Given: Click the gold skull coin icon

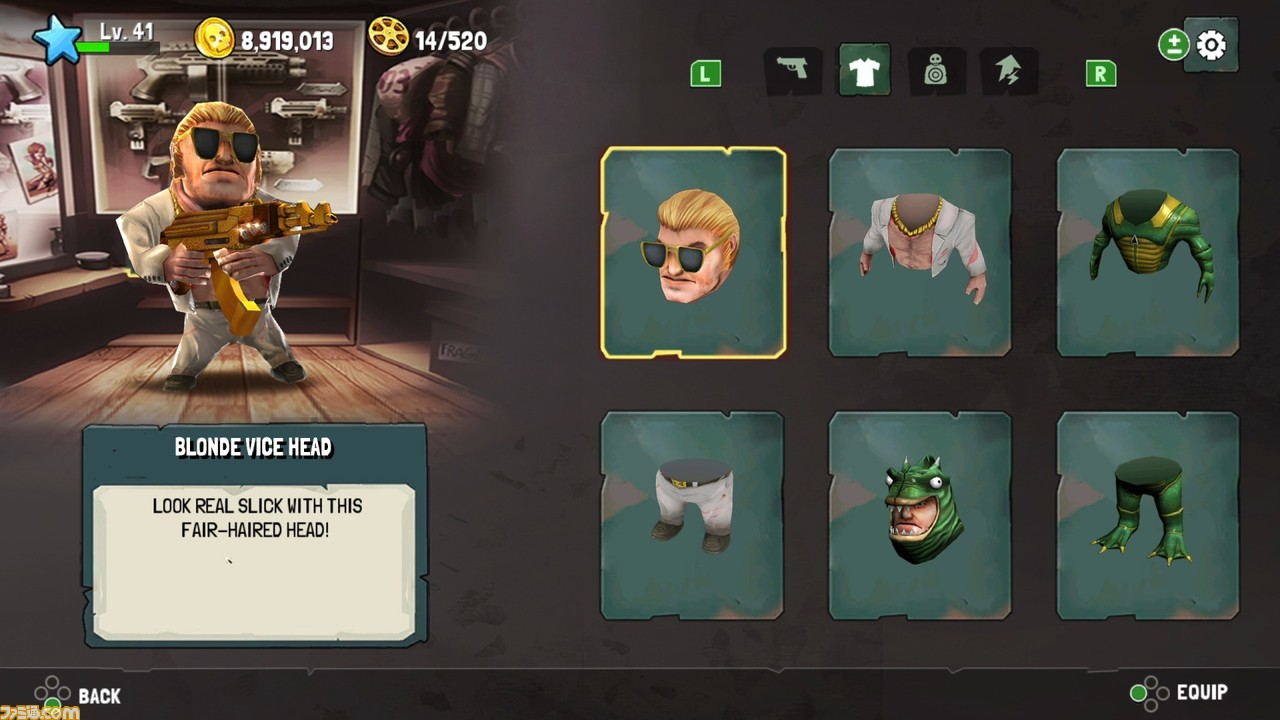Looking at the screenshot, I should 214,39.
